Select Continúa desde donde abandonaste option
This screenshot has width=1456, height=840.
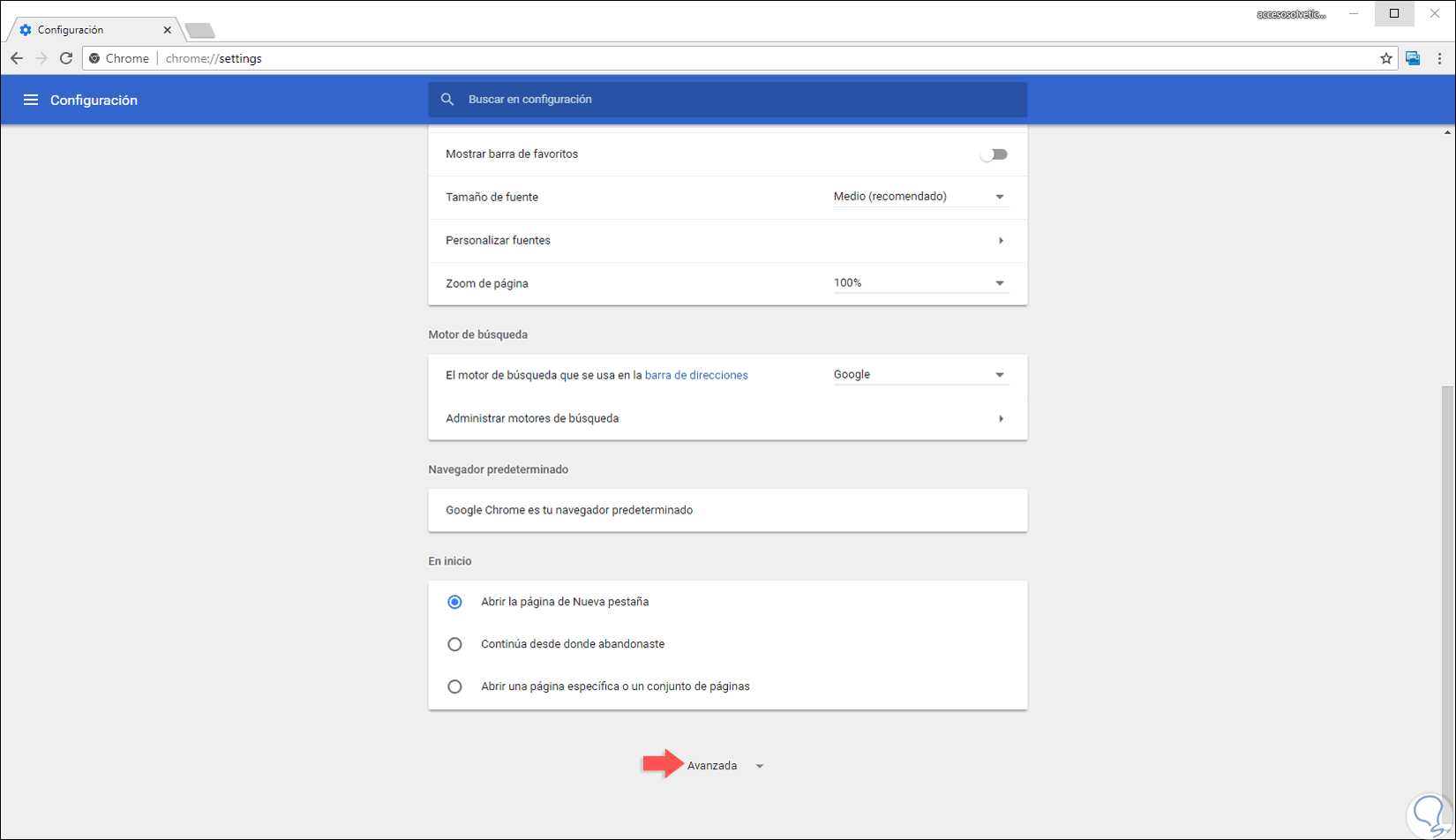click(454, 644)
